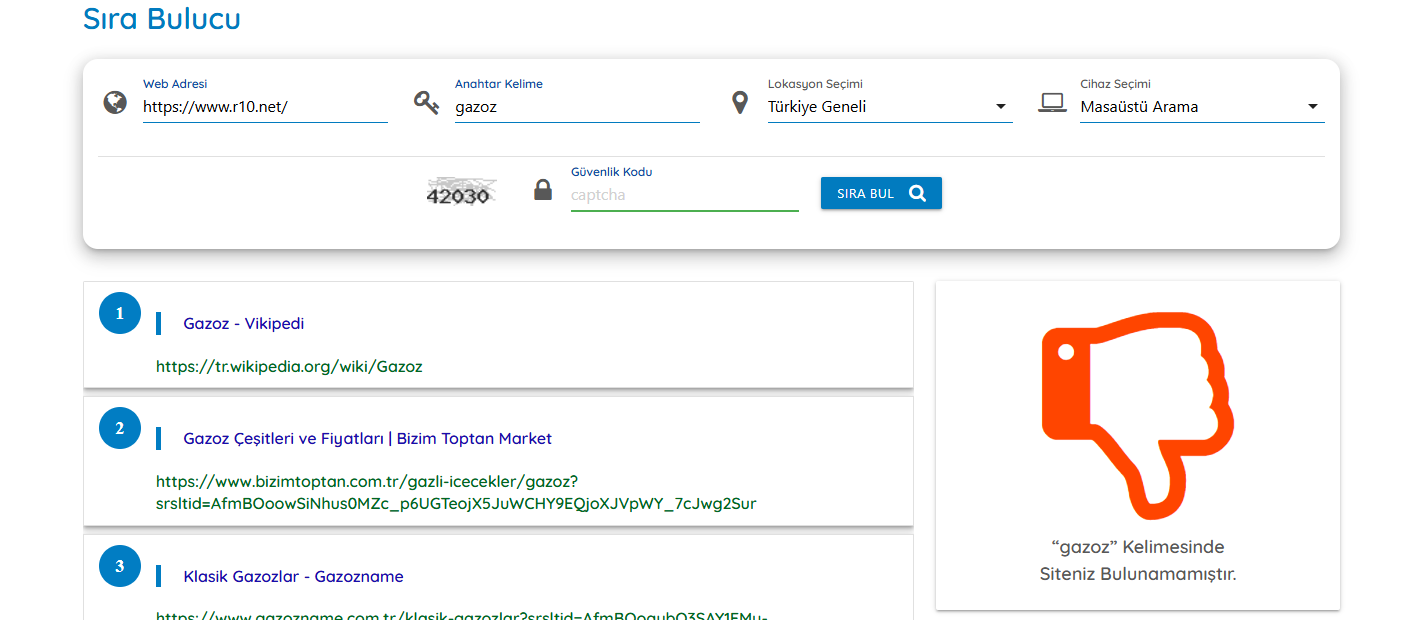Viewport: 1406px width, 620px height.
Task: Click the padlock icon beside Güvenlik Kodu
Action: click(x=543, y=190)
